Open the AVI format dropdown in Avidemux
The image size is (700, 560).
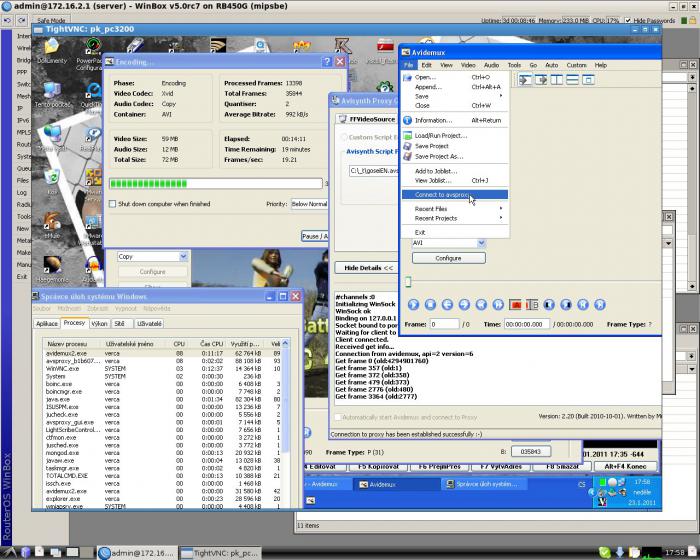click(x=481, y=243)
